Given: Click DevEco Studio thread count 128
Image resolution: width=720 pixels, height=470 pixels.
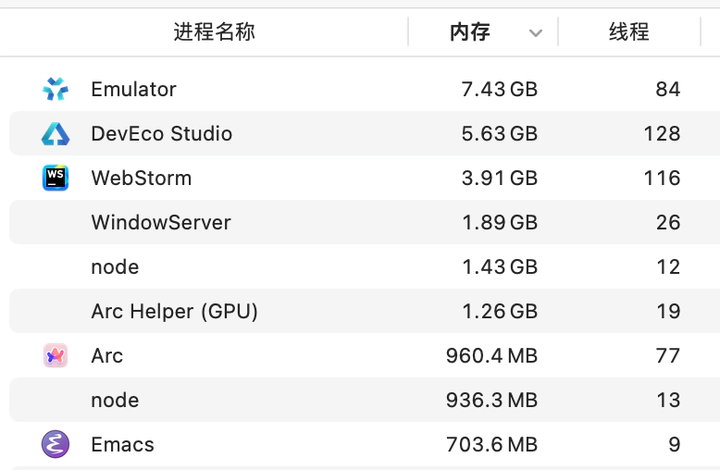Looking at the screenshot, I should [662, 134].
